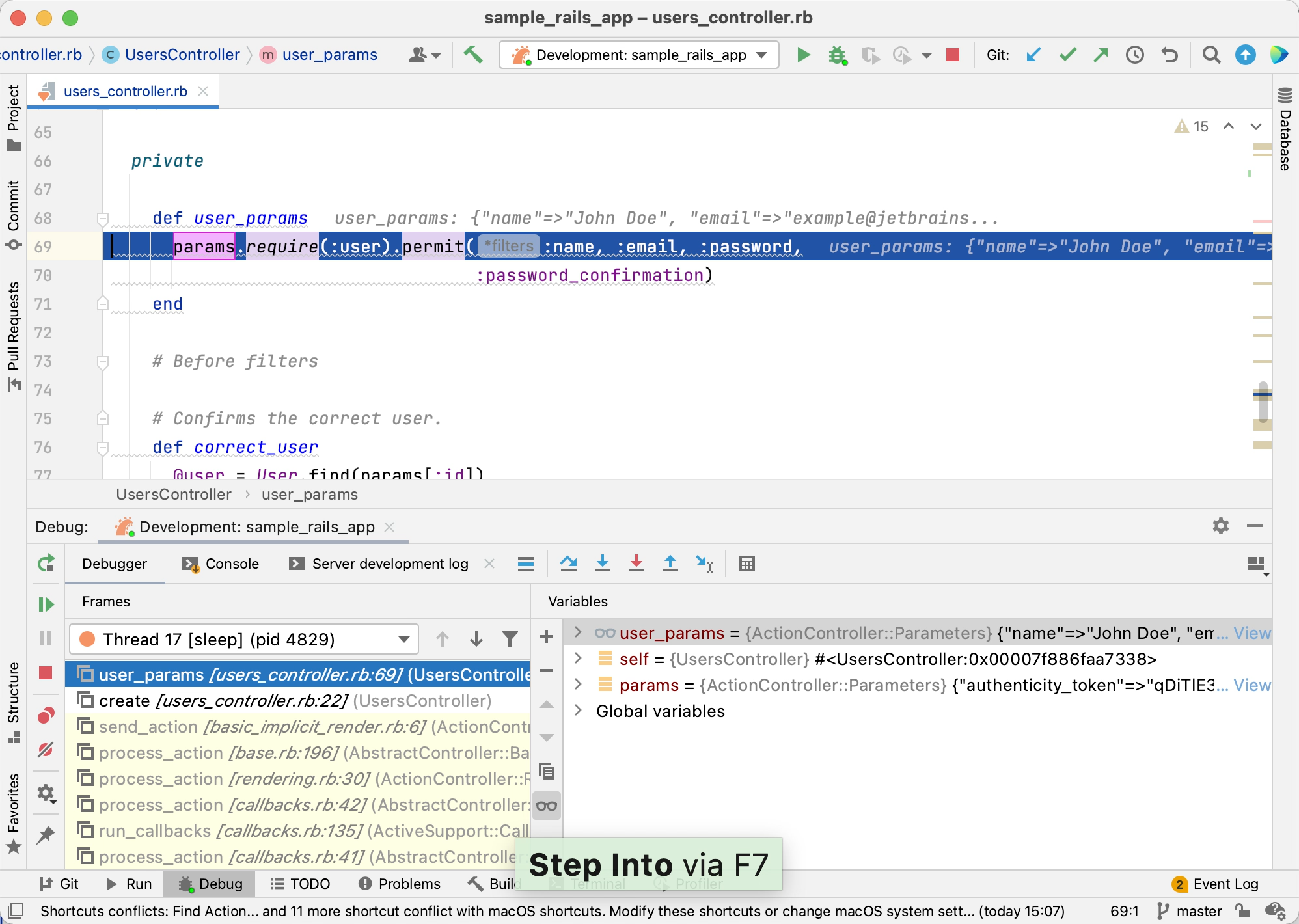
Task: Click the Step Out debugger icon
Action: click(670, 564)
